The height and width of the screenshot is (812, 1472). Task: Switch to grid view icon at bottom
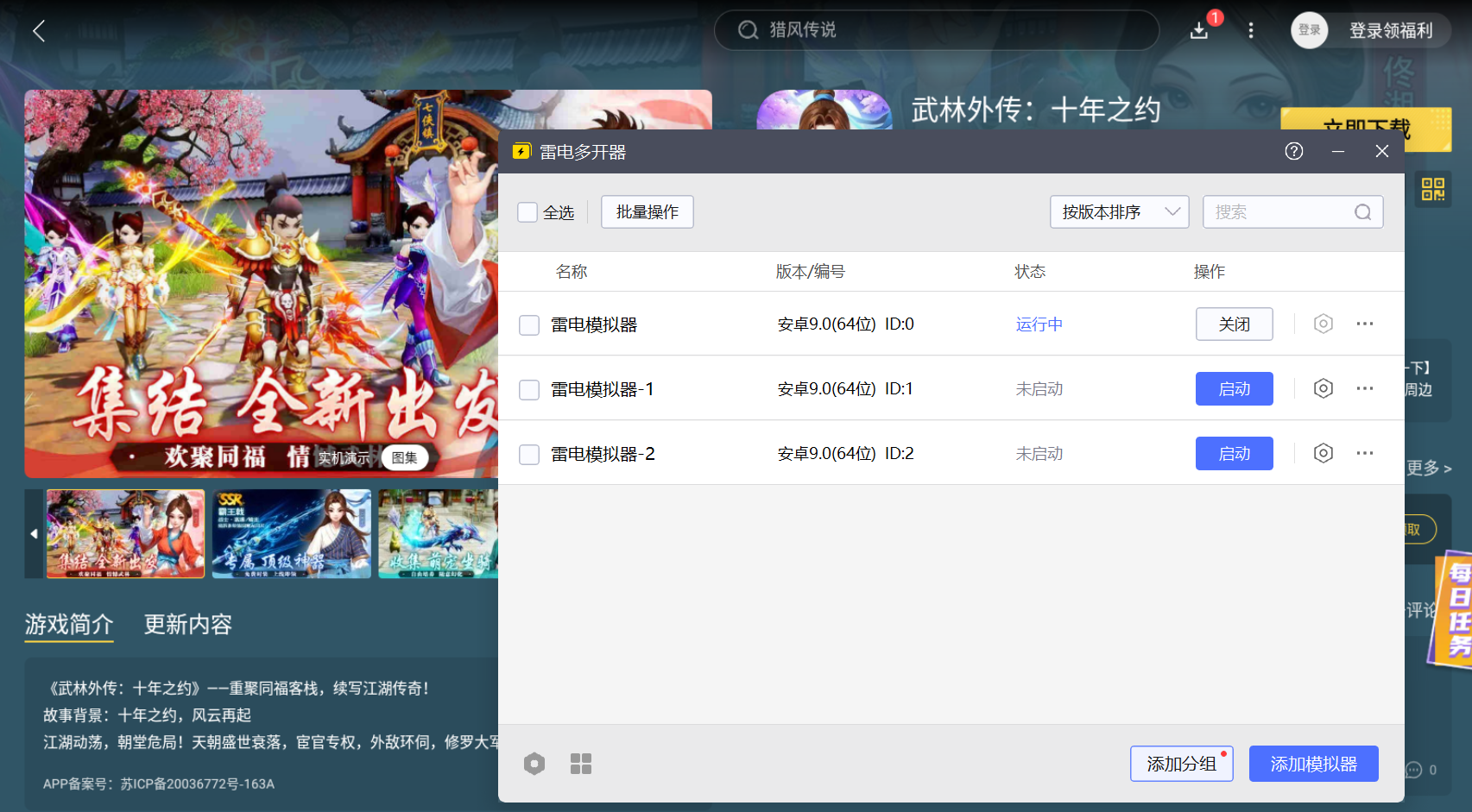point(581,764)
